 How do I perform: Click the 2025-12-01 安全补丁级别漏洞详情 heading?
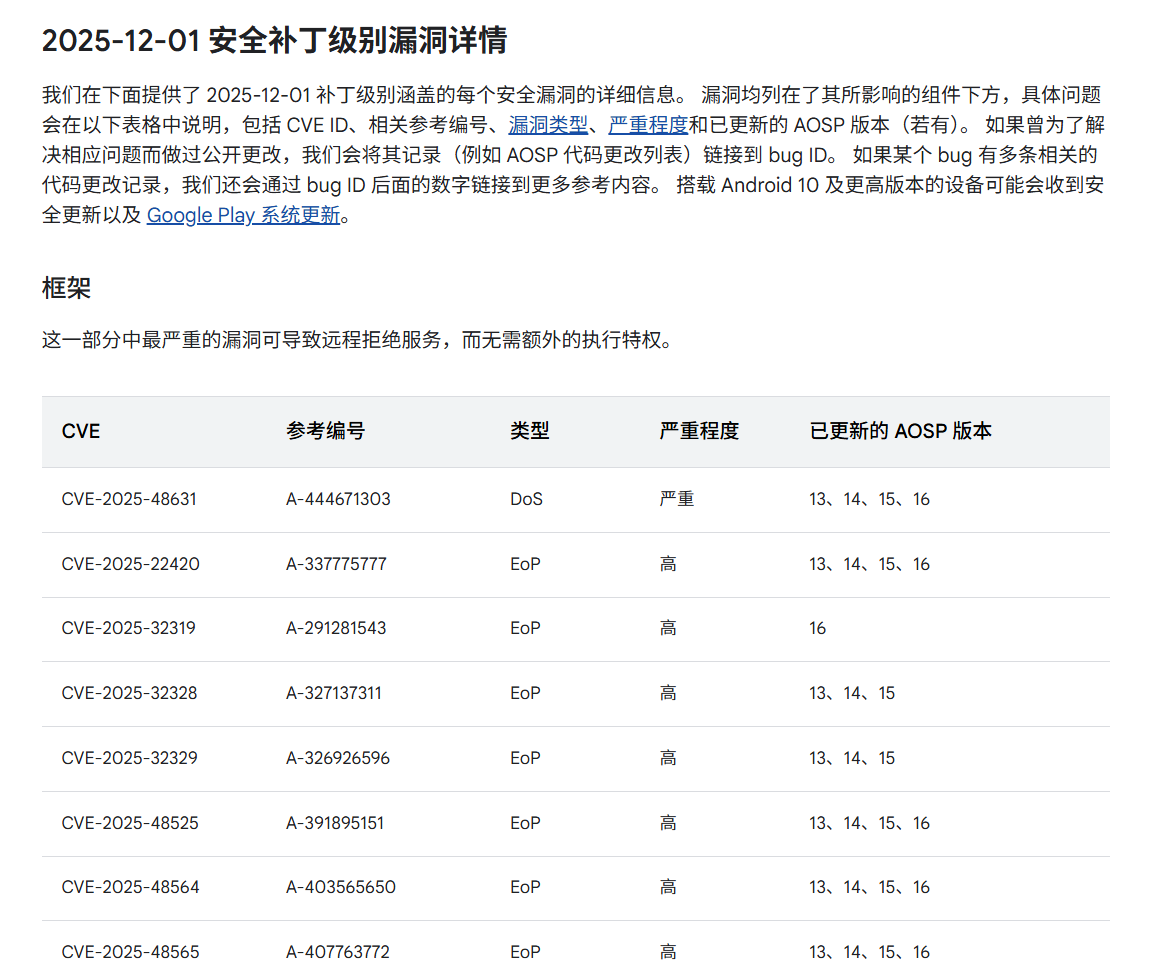[274, 41]
